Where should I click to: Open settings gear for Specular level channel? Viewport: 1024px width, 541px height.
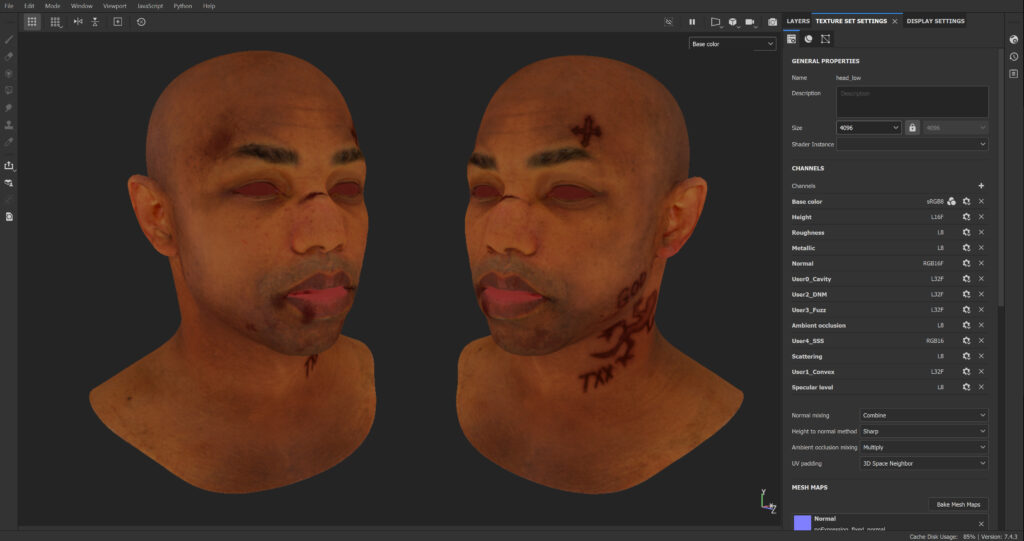click(967, 387)
